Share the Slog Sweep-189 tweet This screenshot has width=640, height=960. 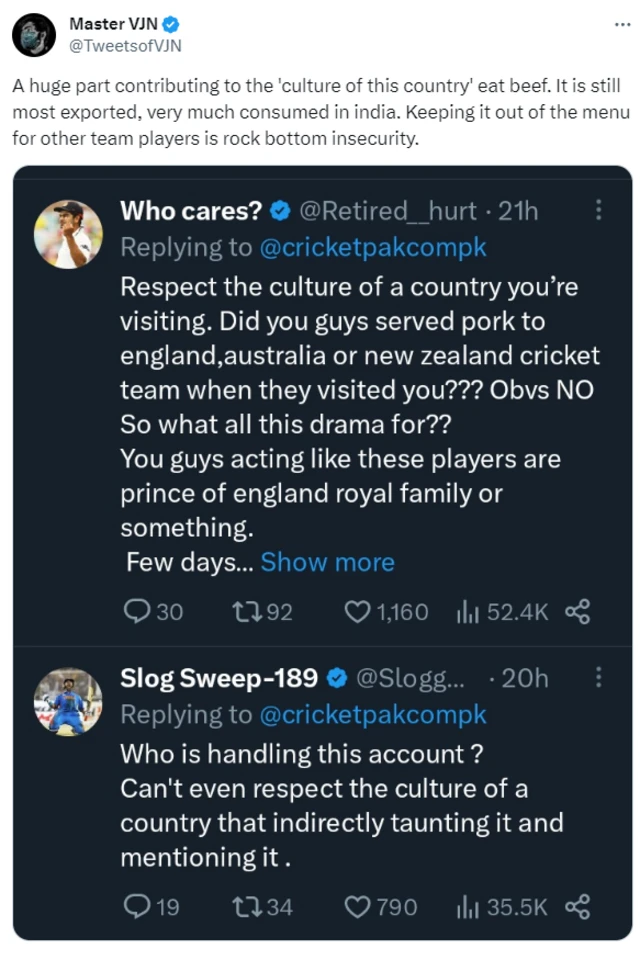click(578, 907)
